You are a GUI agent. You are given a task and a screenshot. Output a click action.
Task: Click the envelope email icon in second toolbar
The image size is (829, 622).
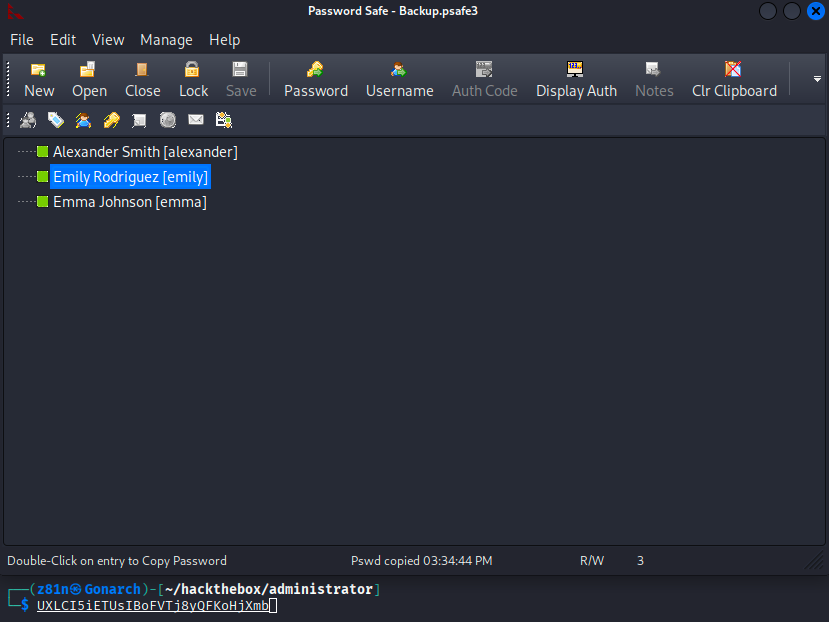pos(196,120)
